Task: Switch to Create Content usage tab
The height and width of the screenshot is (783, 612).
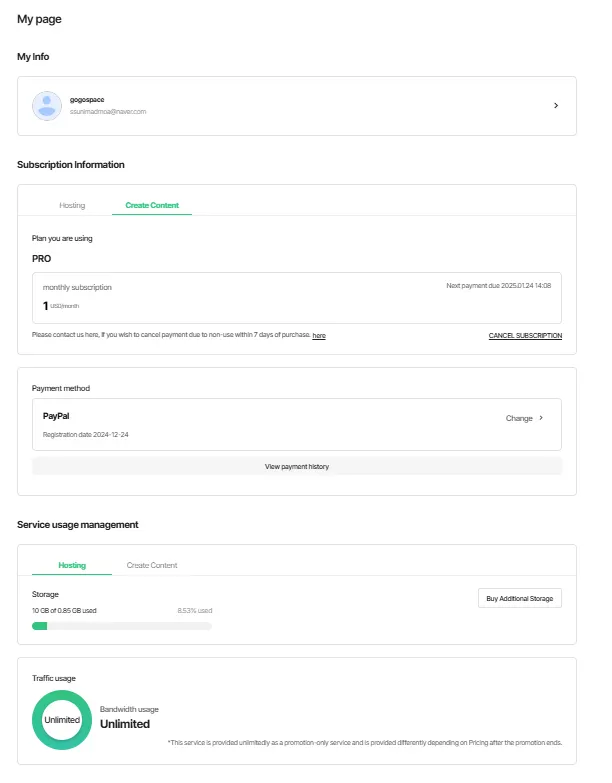Action: click(152, 565)
